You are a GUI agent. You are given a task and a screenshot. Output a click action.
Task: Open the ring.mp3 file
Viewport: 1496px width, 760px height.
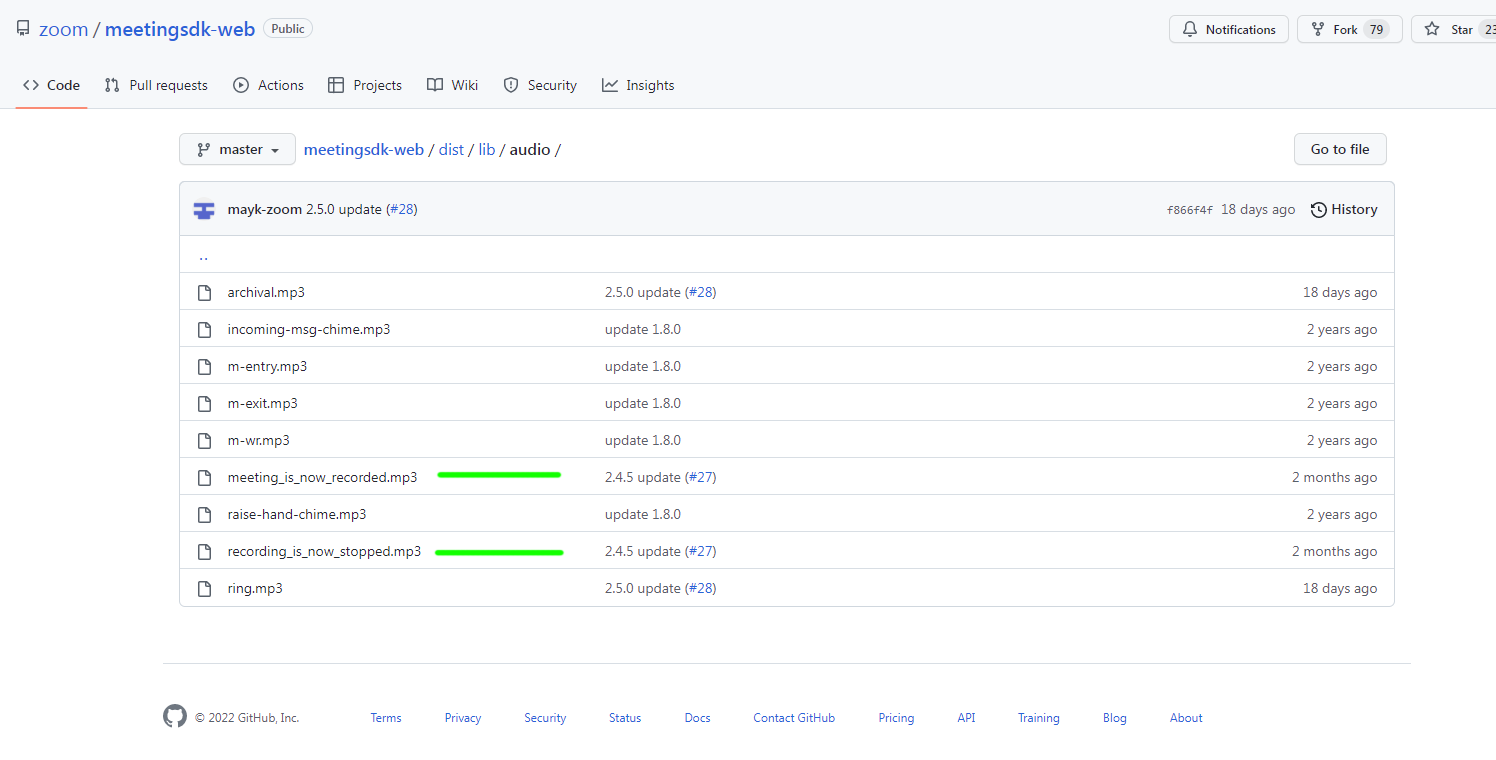(x=255, y=589)
